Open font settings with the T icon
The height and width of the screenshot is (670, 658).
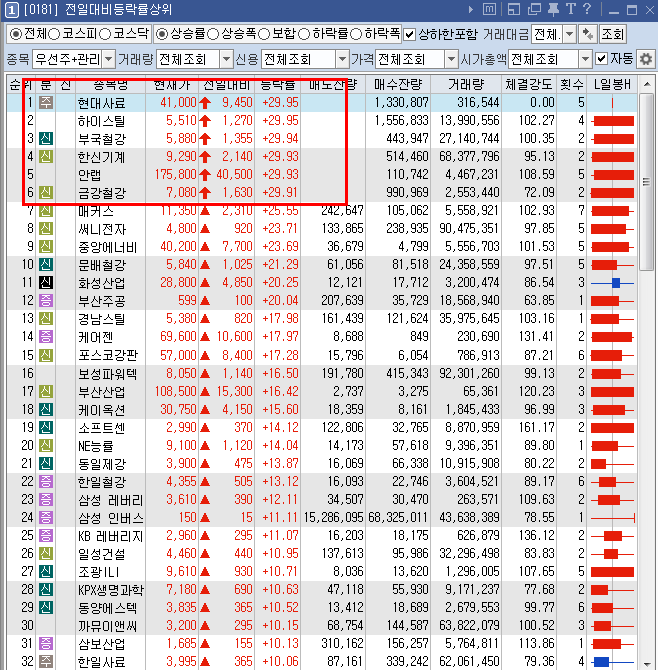pyautogui.click(x=571, y=9)
